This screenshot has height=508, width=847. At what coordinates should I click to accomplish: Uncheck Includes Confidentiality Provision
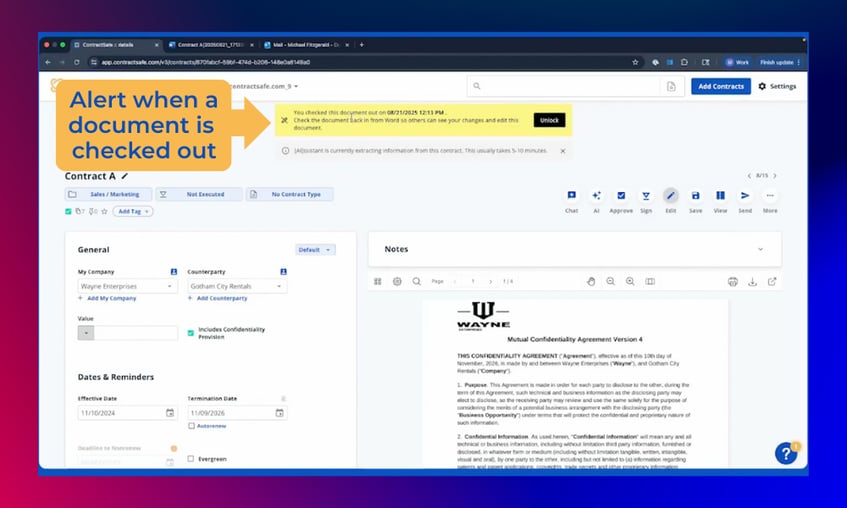point(191,333)
